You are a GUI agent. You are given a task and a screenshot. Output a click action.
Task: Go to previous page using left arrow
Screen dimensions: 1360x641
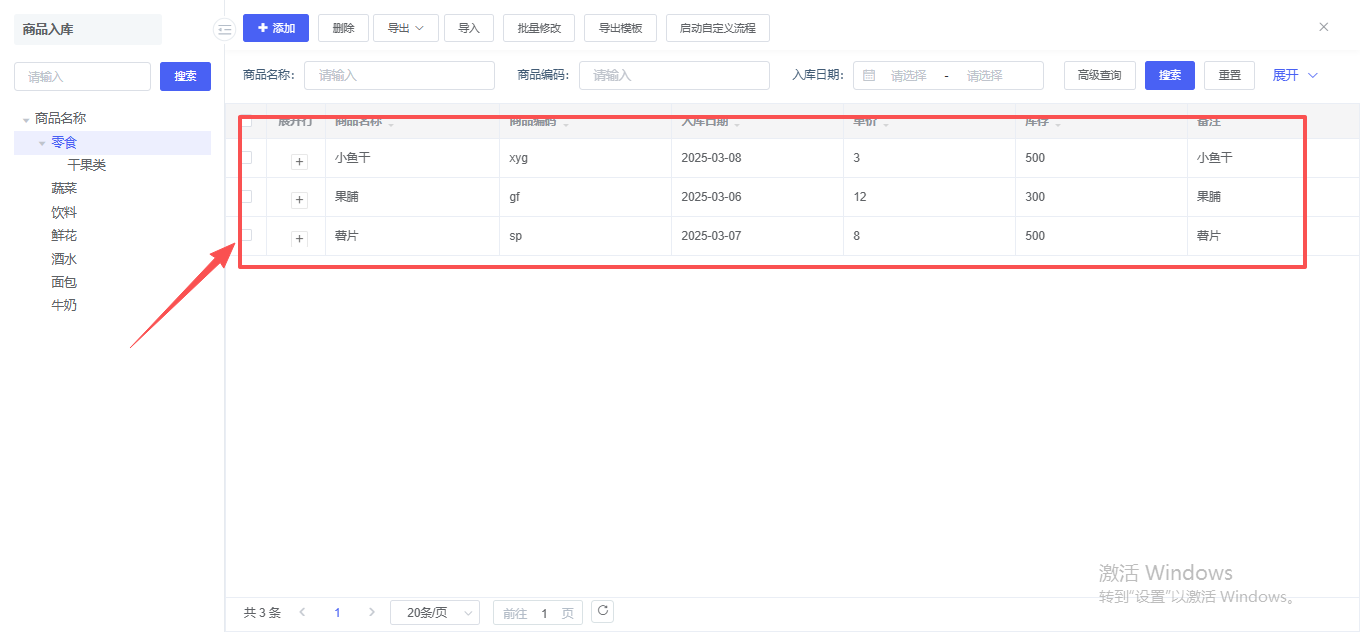click(303, 612)
